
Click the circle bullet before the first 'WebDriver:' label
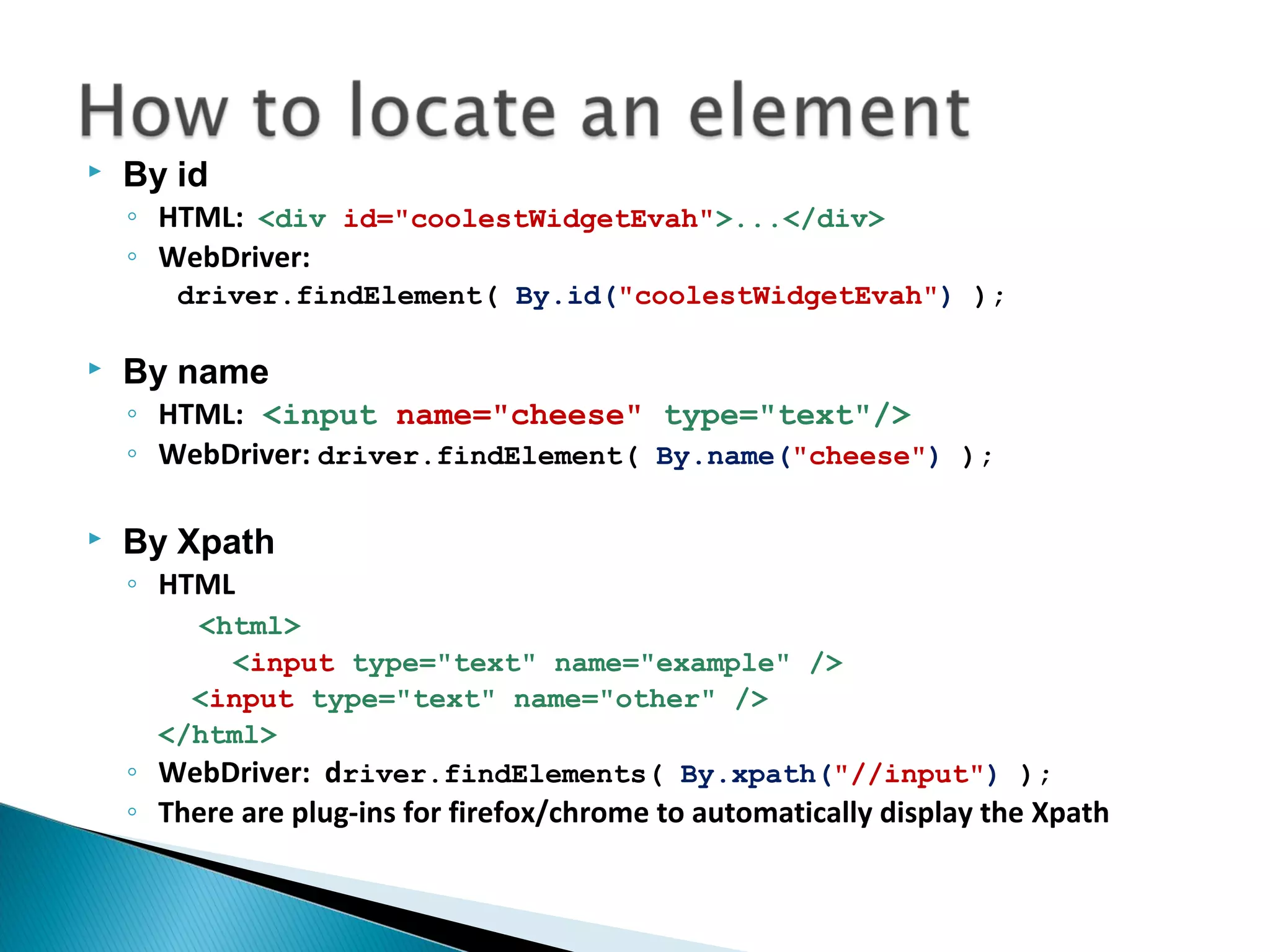[131, 256]
